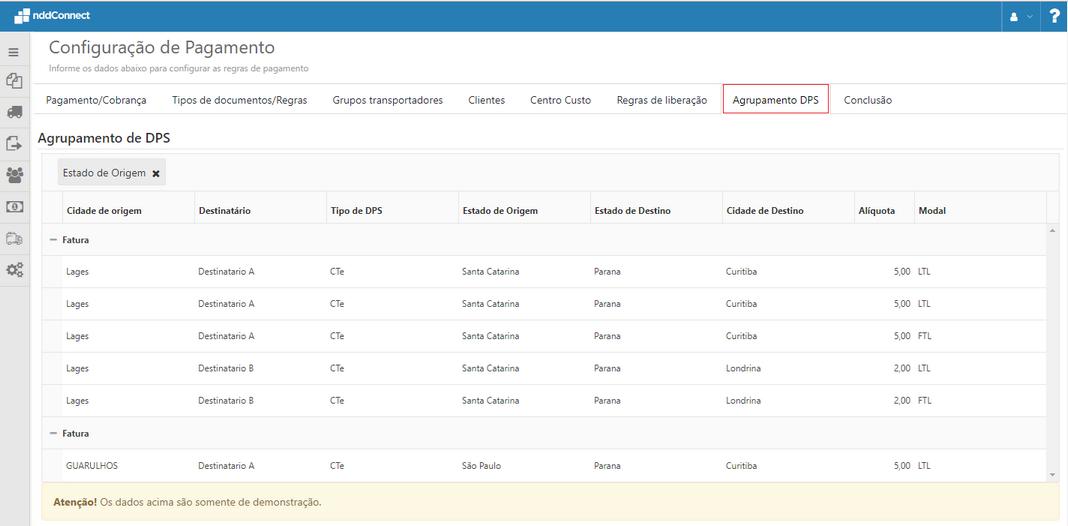Switch to the Pagamento/Cobrança tab
The width and height of the screenshot is (1068, 526).
[x=96, y=100]
